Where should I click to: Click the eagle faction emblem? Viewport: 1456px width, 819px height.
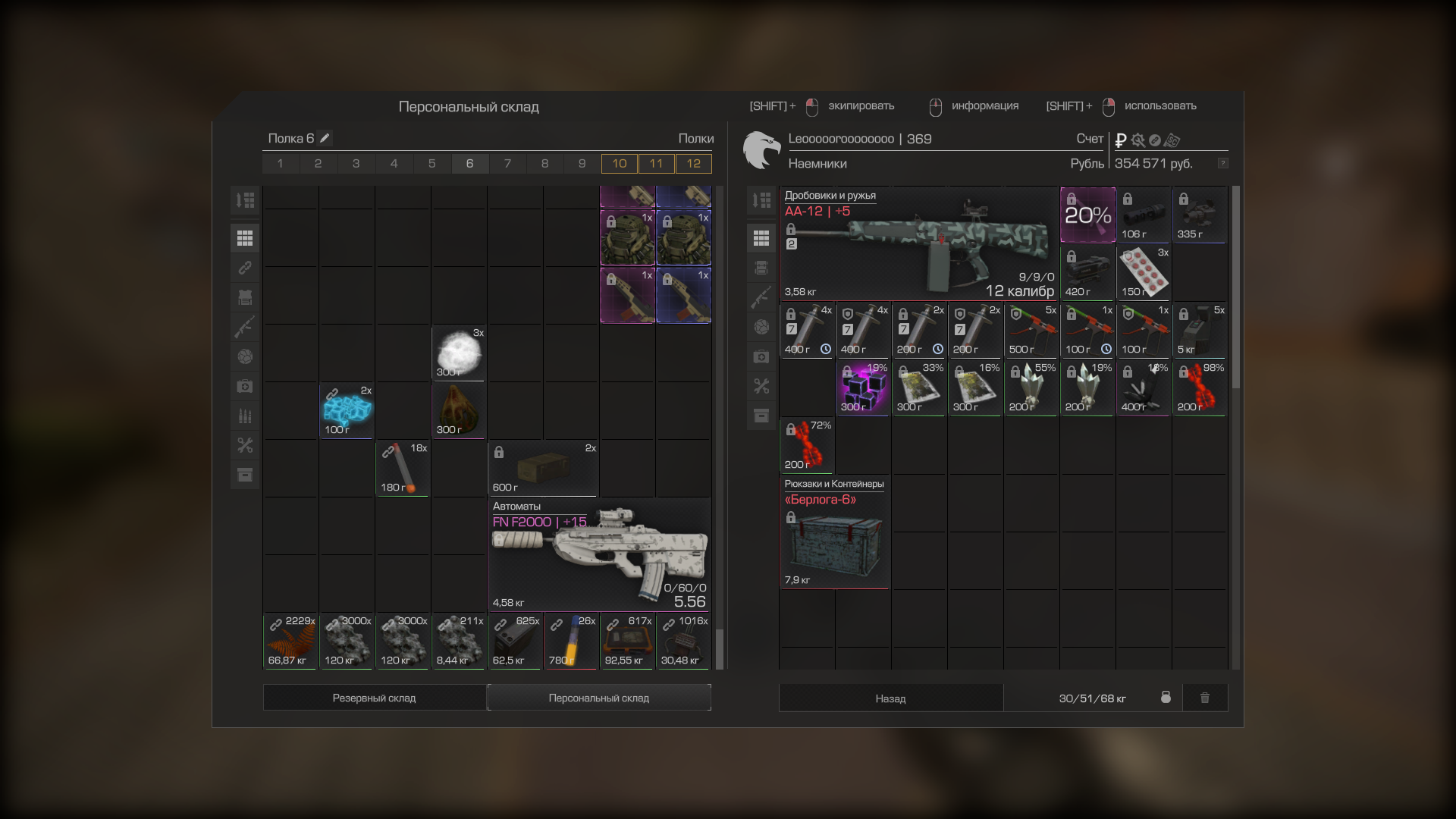[761, 149]
